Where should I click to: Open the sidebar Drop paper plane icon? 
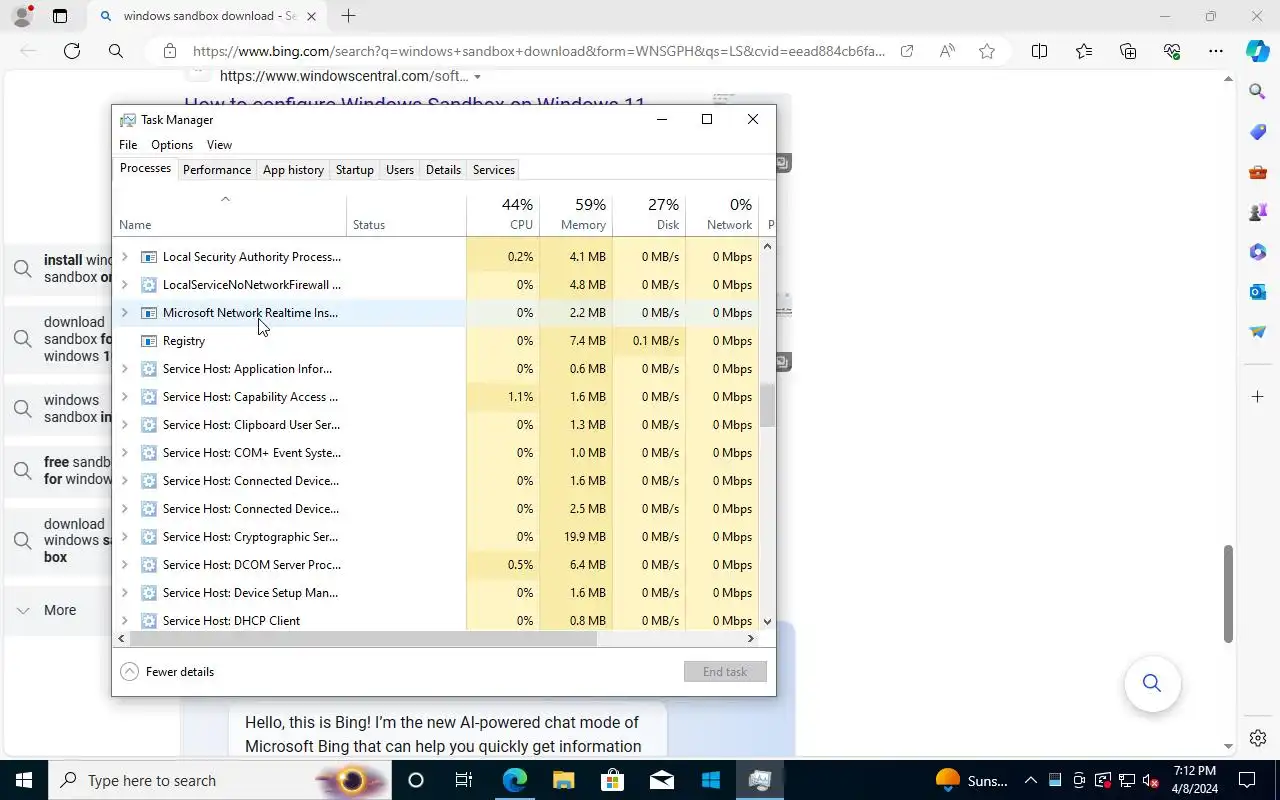click(1258, 332)
